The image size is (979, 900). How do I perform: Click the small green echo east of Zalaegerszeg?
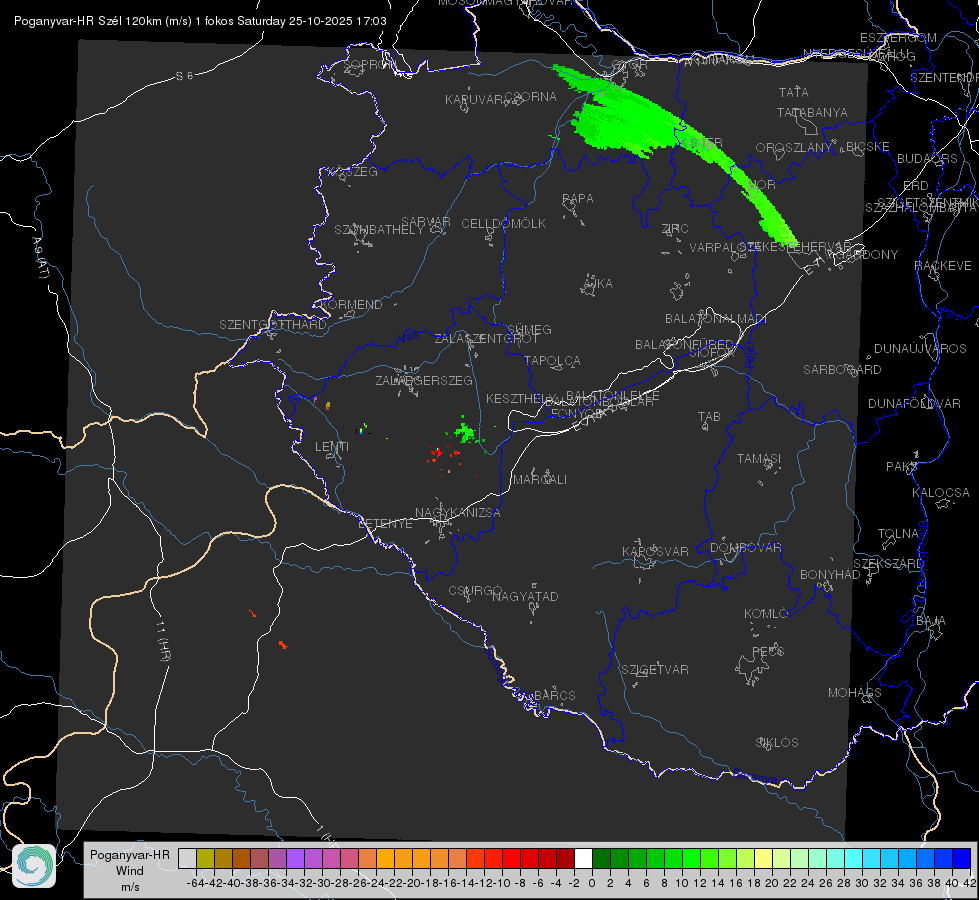465,432
